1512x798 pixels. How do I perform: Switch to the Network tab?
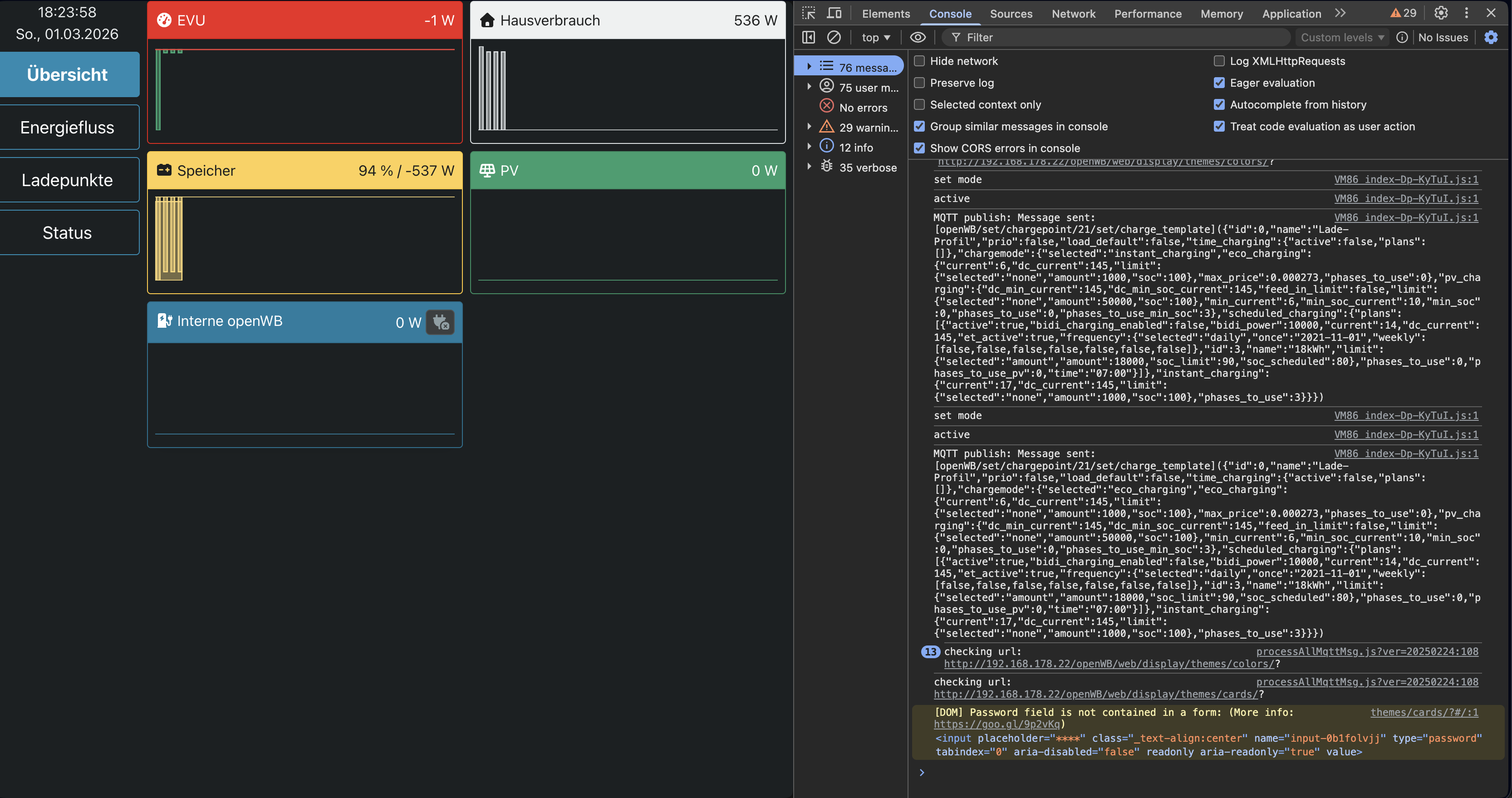tap(1073, 14)
